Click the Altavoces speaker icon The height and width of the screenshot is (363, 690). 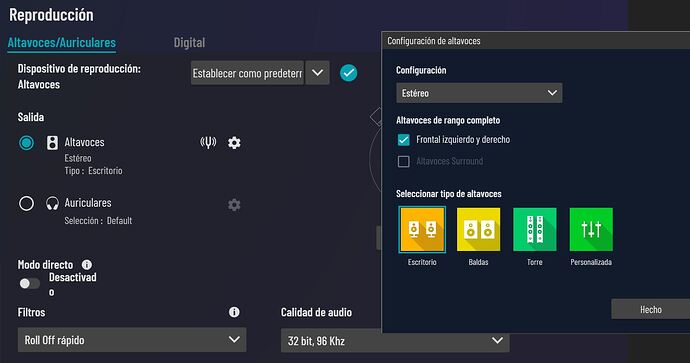tap(52, 143)
